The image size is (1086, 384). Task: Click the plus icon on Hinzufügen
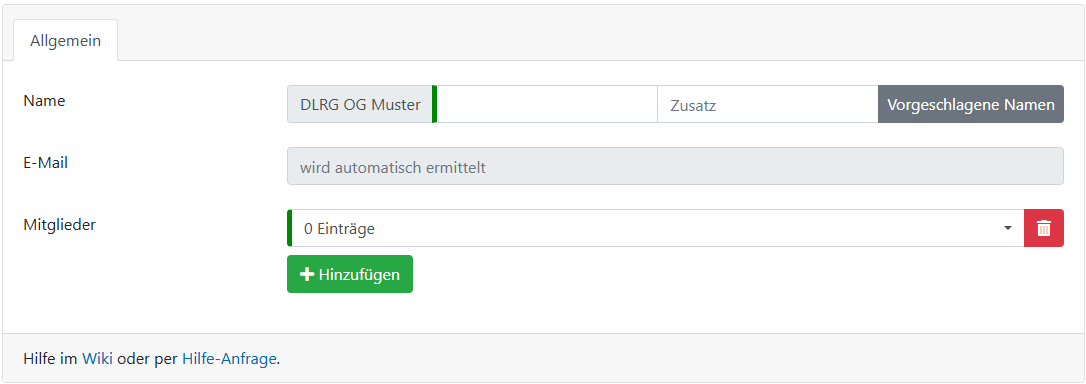pos(307,274)
